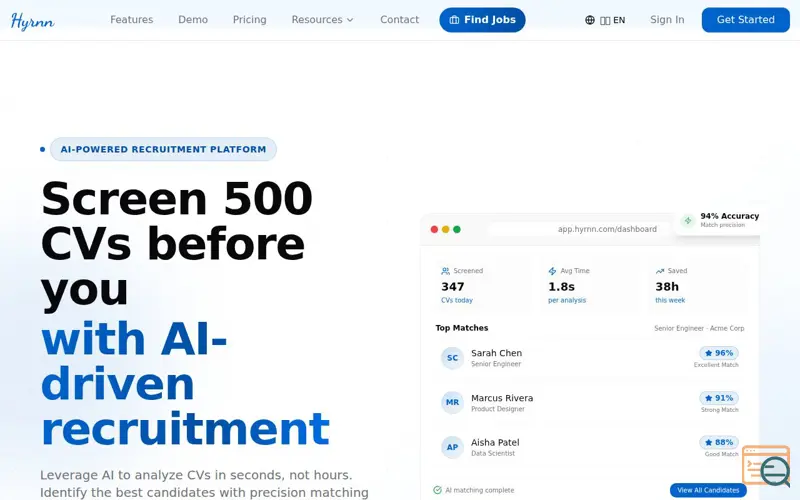Click the View All Candidates button
This screenshot has height=500, width=800.
coord(708,490)
